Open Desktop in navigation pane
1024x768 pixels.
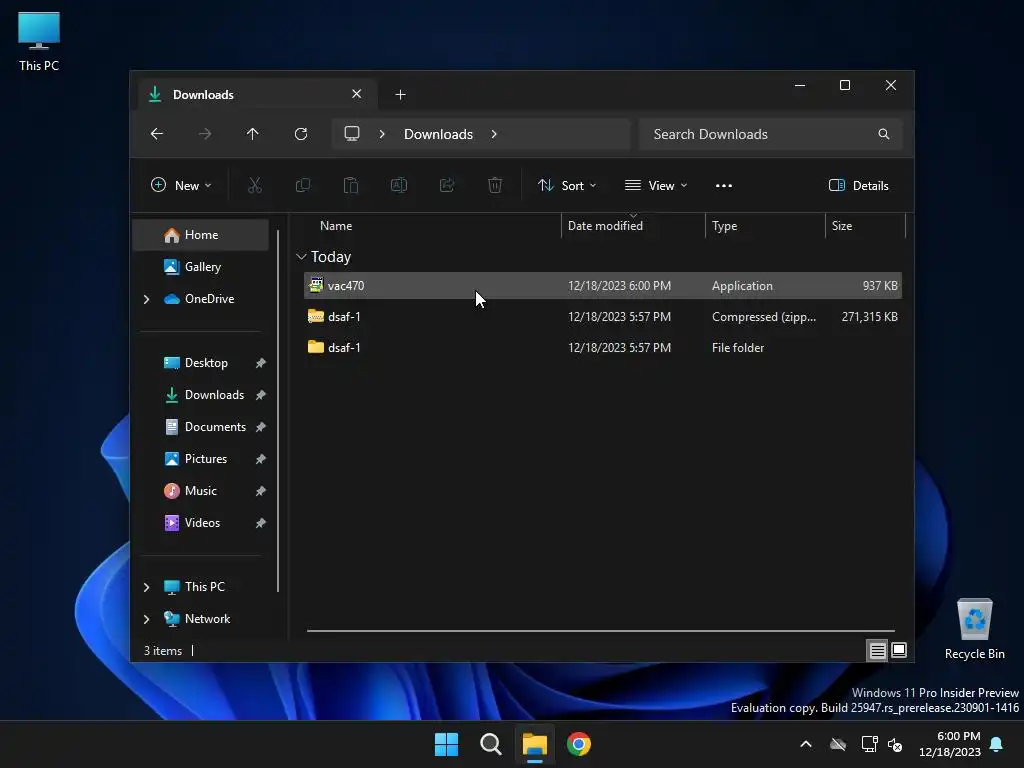200,363
